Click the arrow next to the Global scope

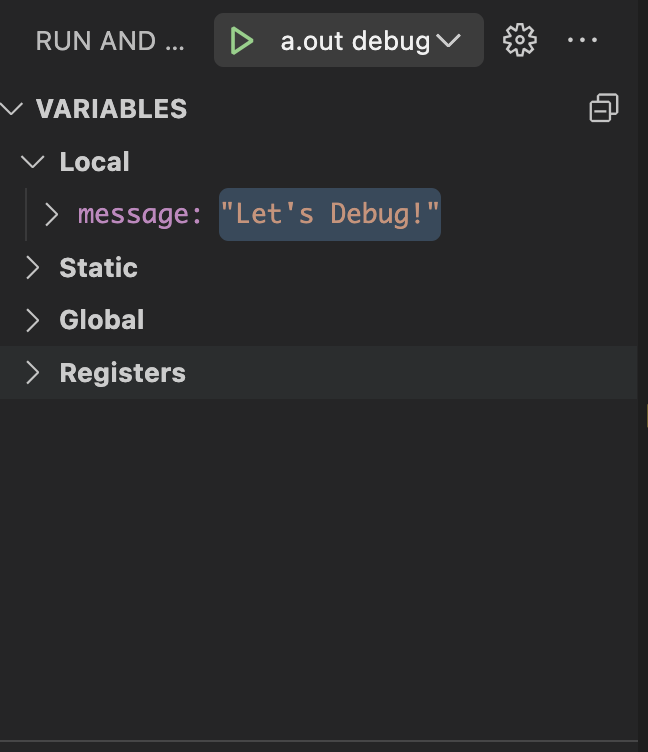pyautogui.click(x=33, y=320)
